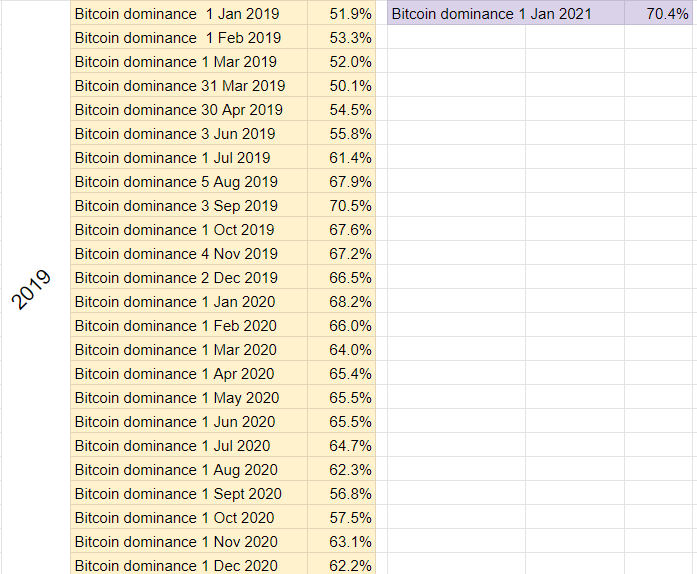
Task: Click the 64.0% value cell
Action: click(x=341, y=349)
